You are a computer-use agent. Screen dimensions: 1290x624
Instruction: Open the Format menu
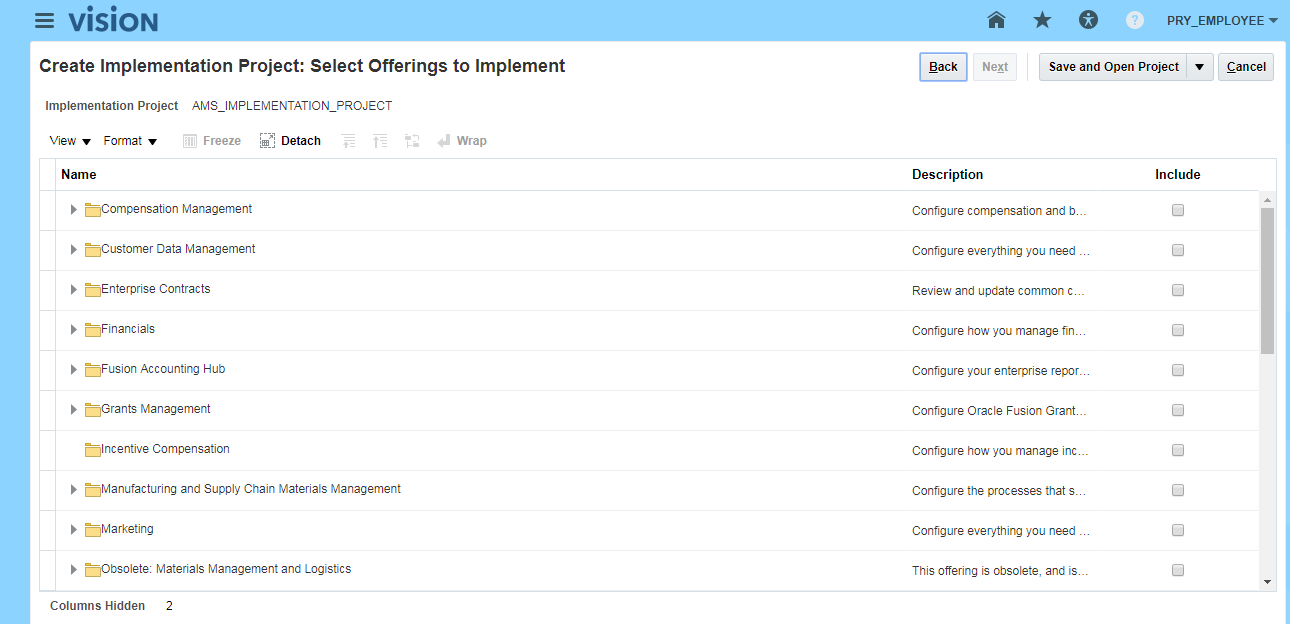(130, 141)
